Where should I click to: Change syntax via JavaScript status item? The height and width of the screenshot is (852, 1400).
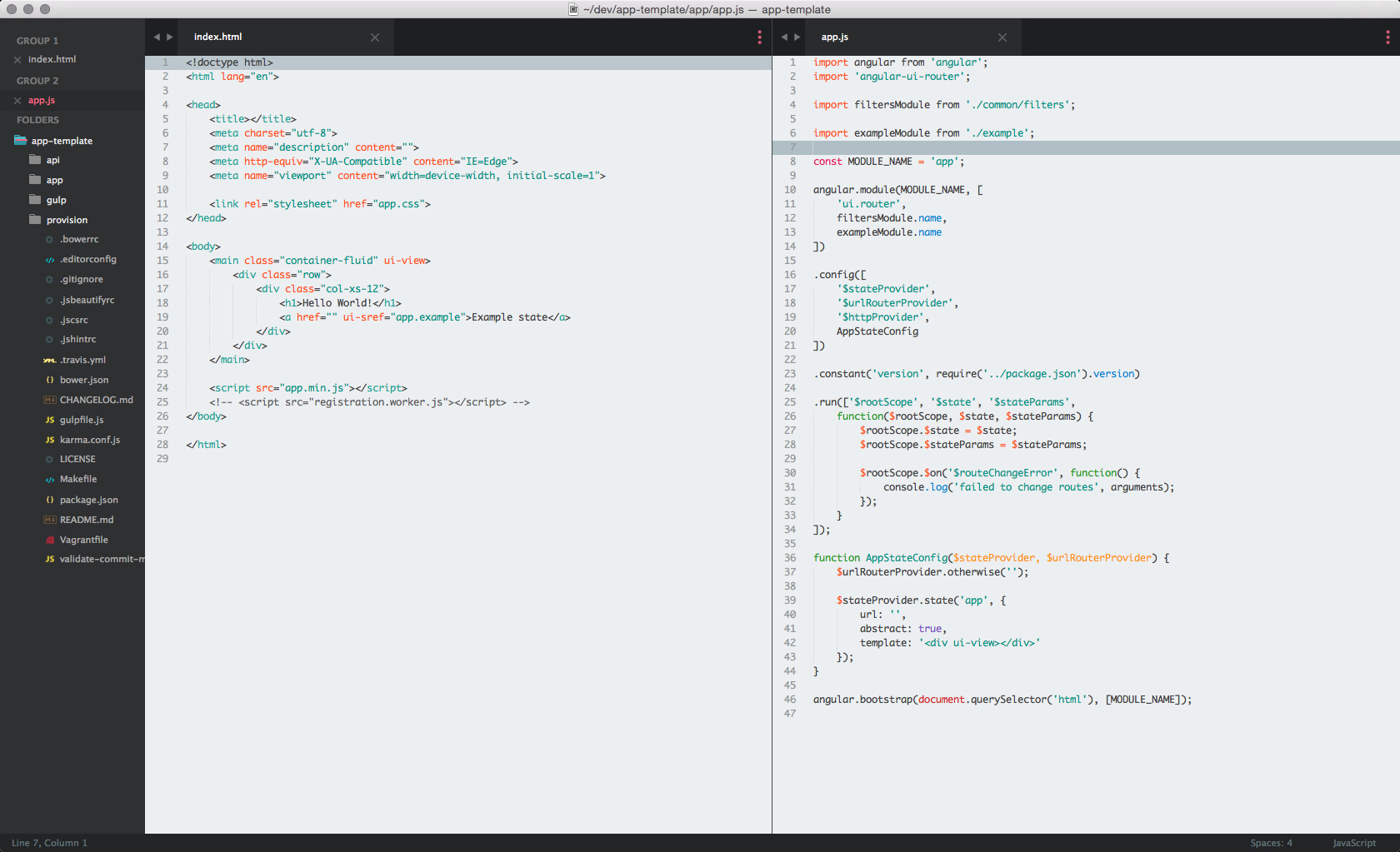tap(1354, 843)
